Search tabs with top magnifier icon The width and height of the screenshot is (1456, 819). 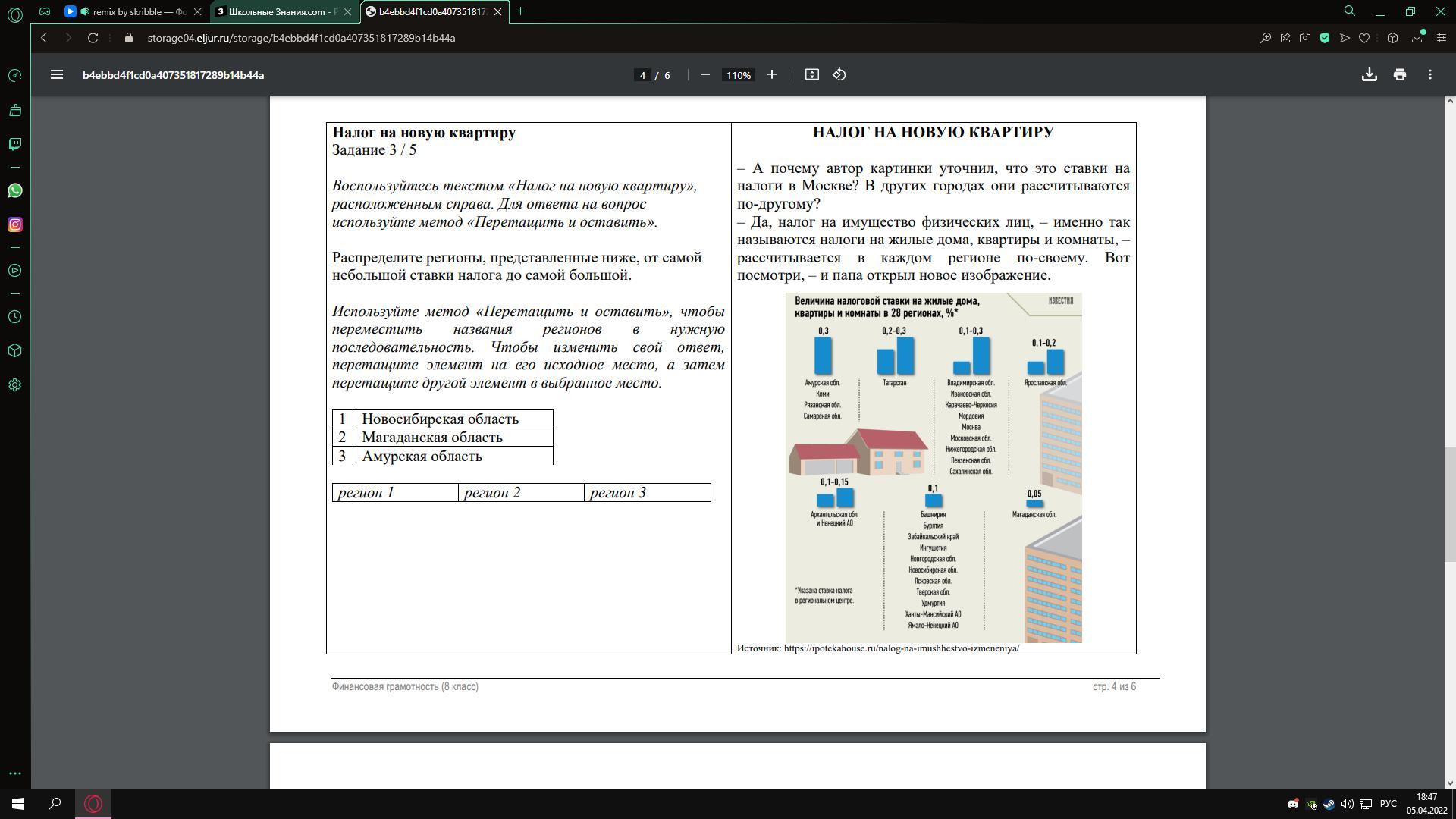point(1350,11)
